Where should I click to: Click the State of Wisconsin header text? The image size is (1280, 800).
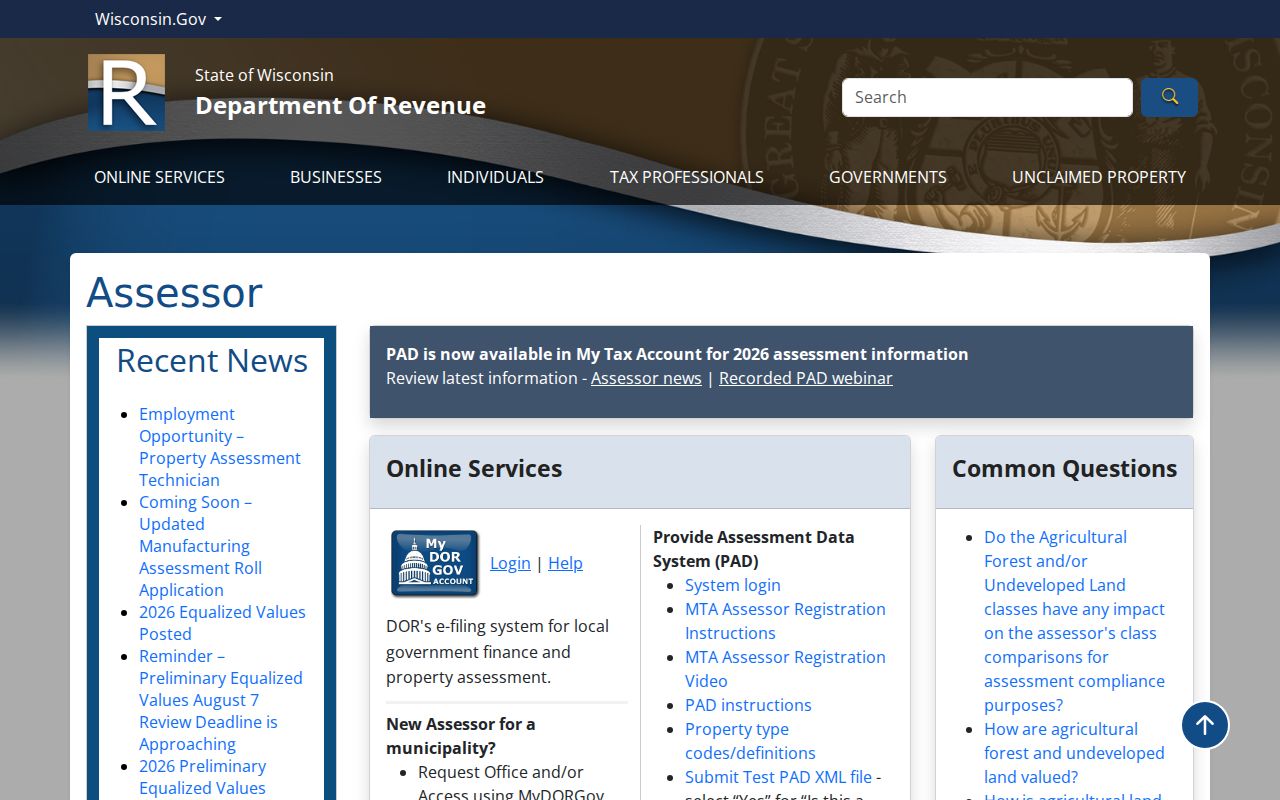pyautogui.click(x=264, y=75)
